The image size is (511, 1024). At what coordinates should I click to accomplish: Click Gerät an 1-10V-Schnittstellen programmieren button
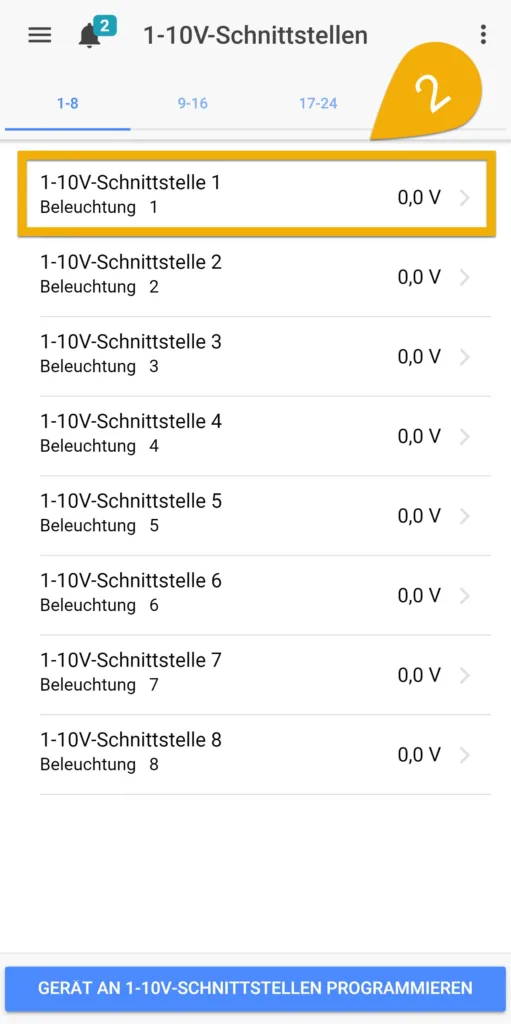256,987
